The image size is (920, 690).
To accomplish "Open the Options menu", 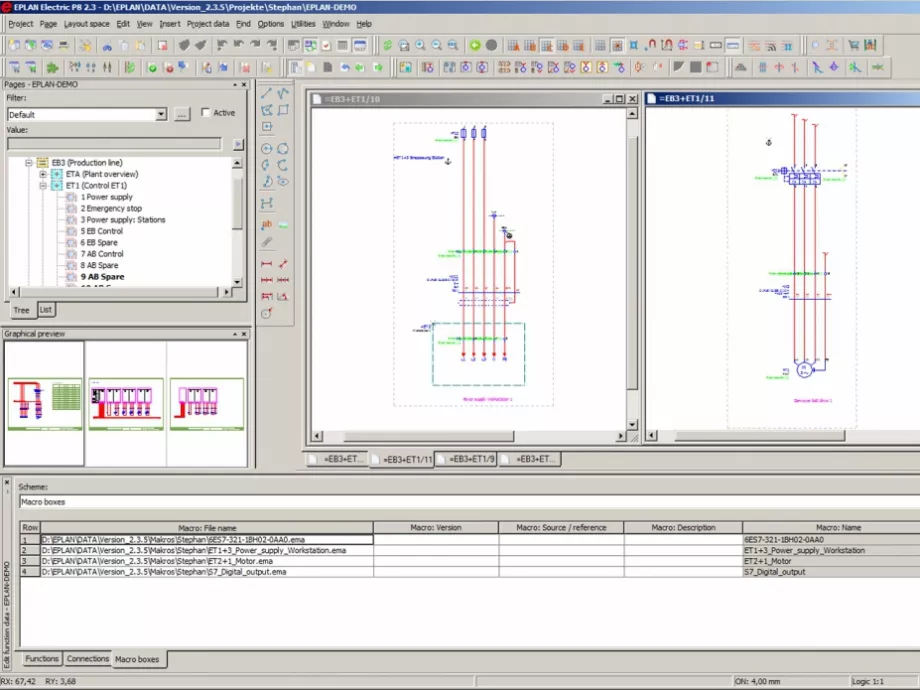I will [270, 24].
